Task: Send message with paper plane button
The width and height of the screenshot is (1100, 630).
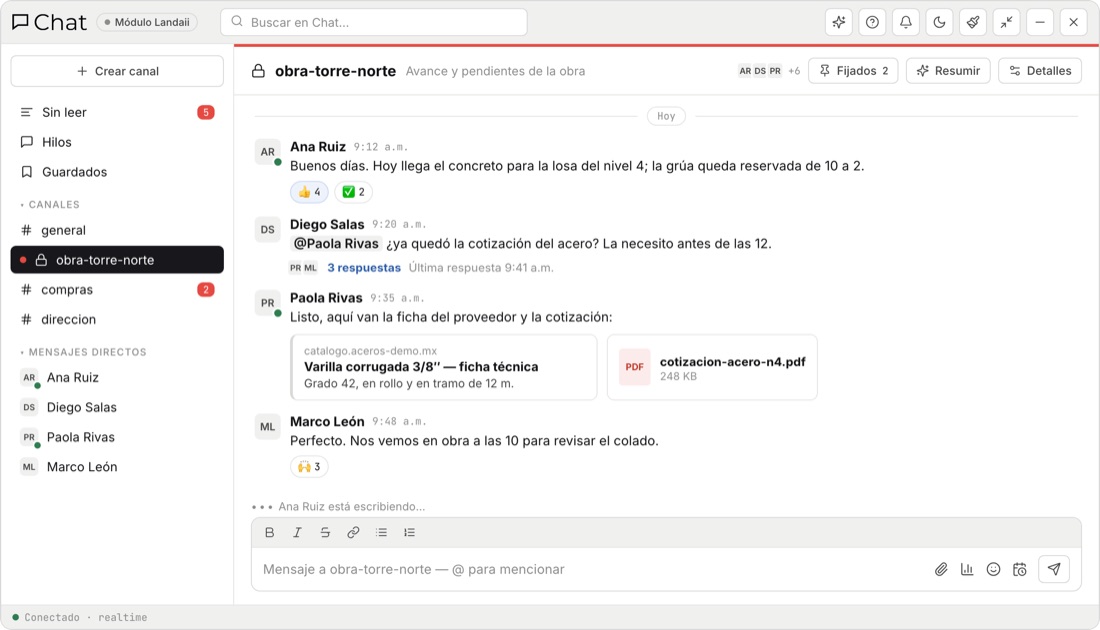Action: [1054, 569]
